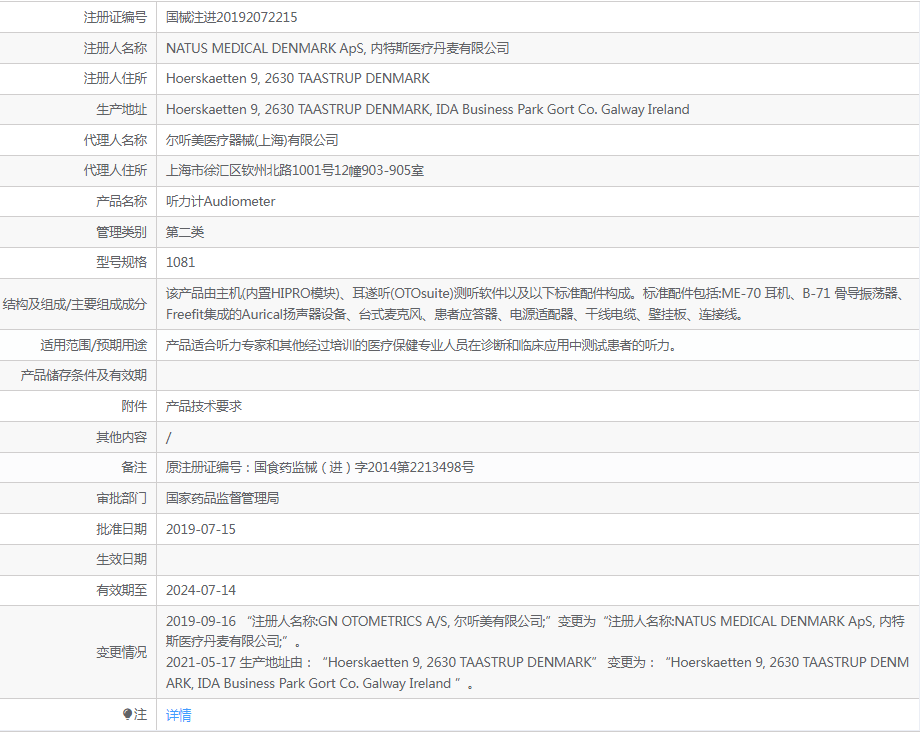This screenshot has width=920, height=738.
Task: Select agent address 上海市徐汇区钦州北路1001号
Action: coord(295,171)
